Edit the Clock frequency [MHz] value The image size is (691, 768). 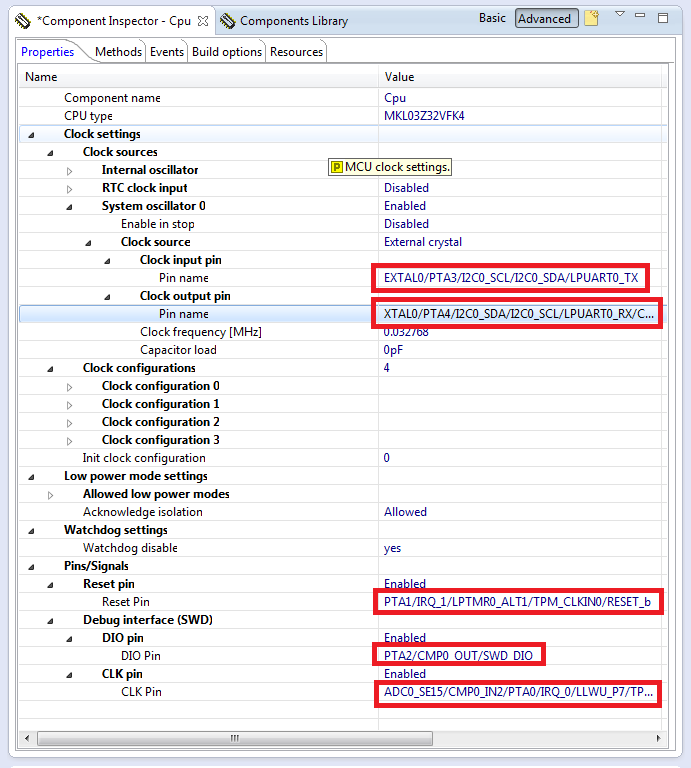[x=406, y=333]
